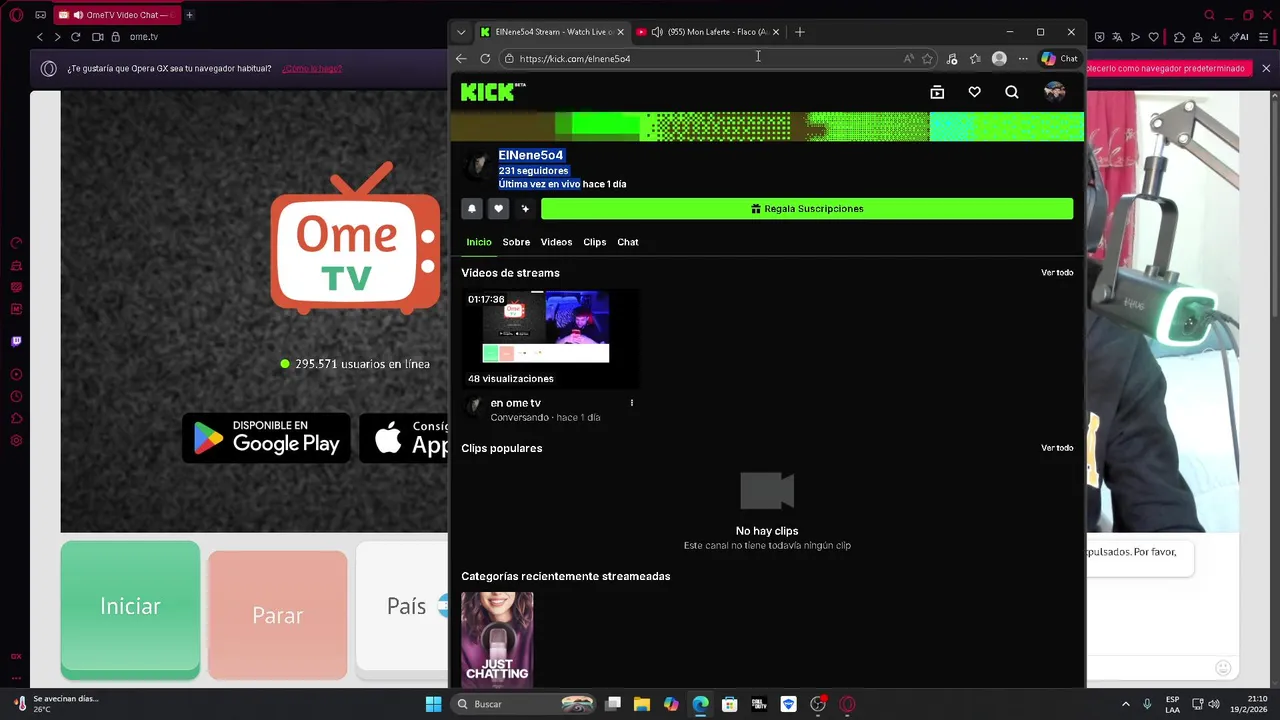Open Opera GX main menu logo
The height and width of the screenshot is (720, 1280).
[x=16, y=15]
